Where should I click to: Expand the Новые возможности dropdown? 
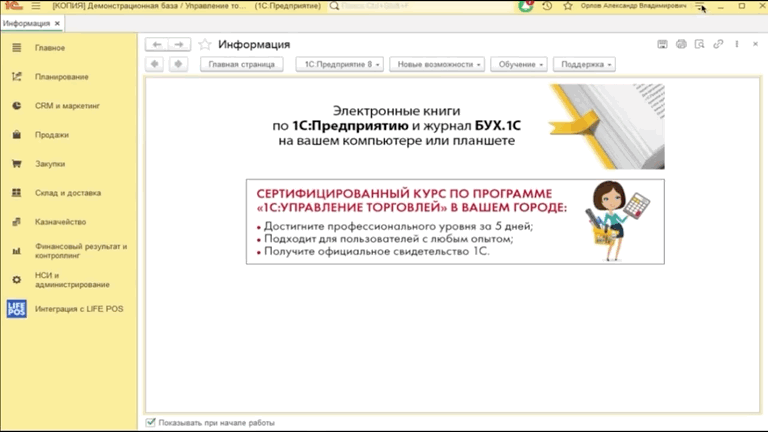click(437, 64)
